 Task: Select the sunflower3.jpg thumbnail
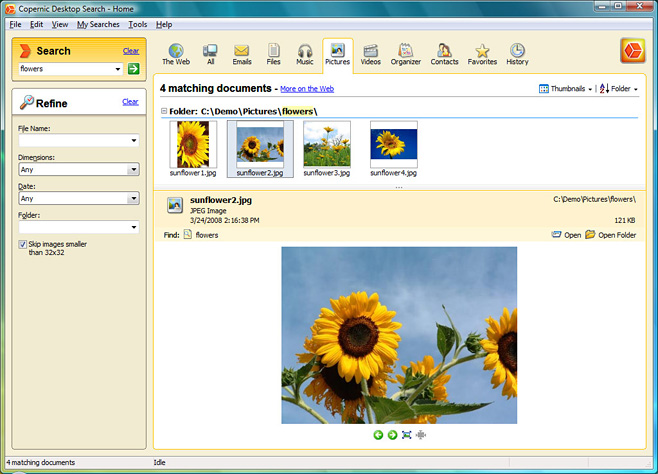click(x=326, y=148)
